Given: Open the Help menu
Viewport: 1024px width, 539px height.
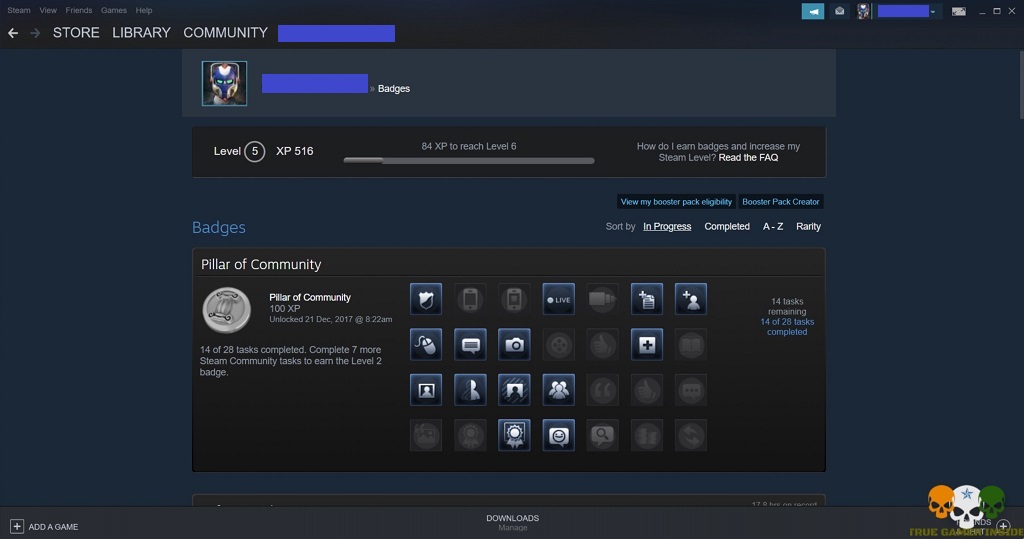Looking at the screenshot, I should 144,10.
